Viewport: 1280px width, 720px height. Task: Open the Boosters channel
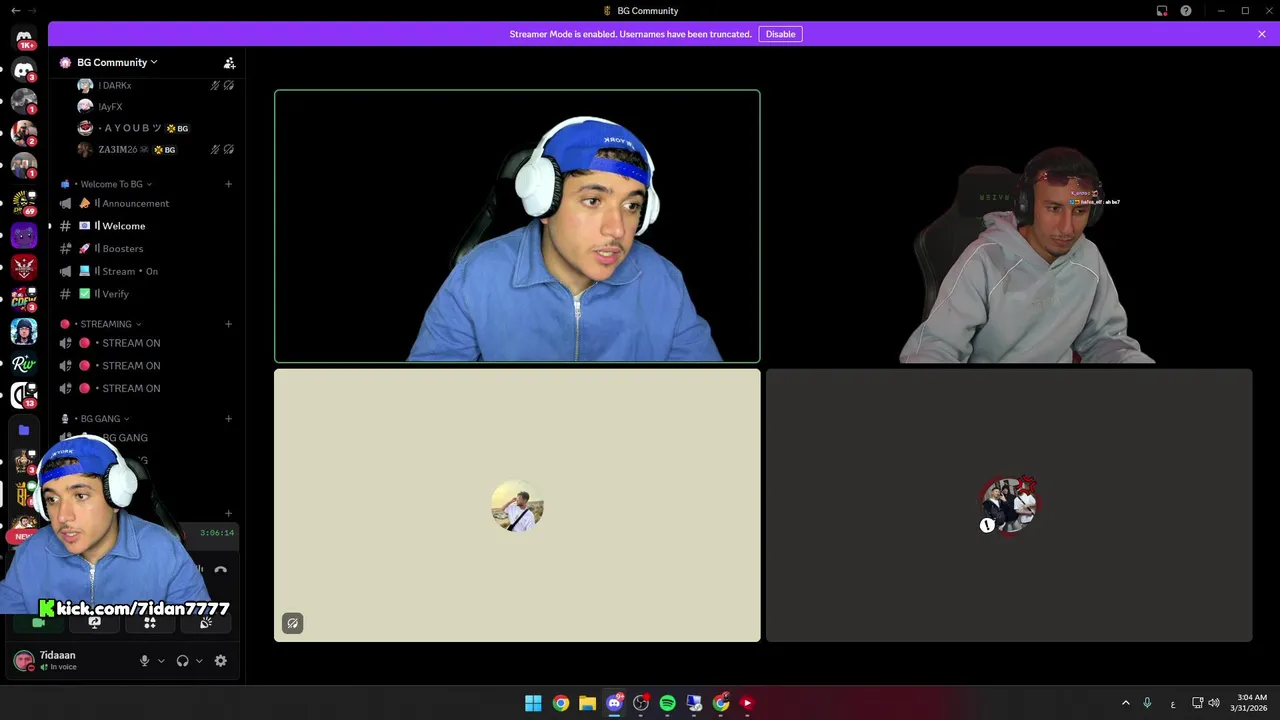pos(146,248)
